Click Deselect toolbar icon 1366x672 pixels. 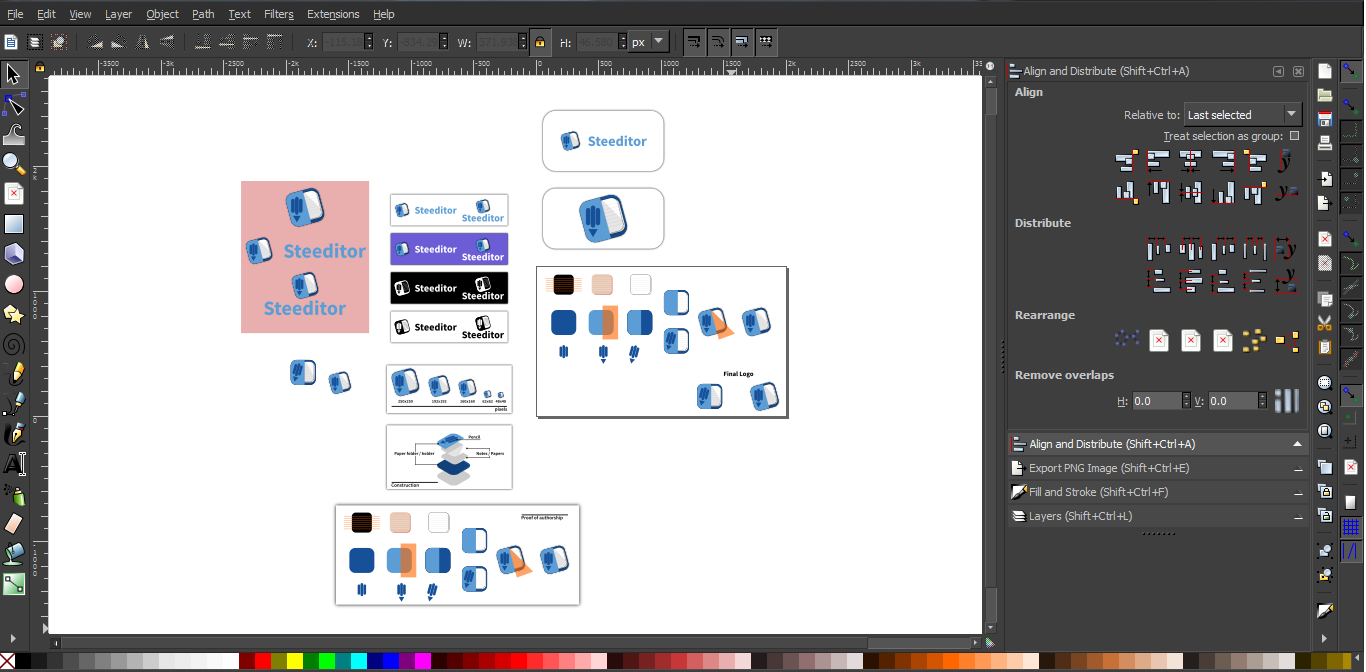pos(59,42)
